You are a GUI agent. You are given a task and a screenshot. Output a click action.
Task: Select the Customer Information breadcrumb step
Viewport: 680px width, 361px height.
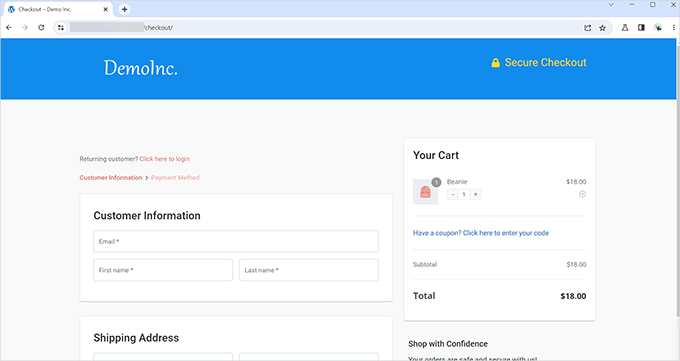111,177
